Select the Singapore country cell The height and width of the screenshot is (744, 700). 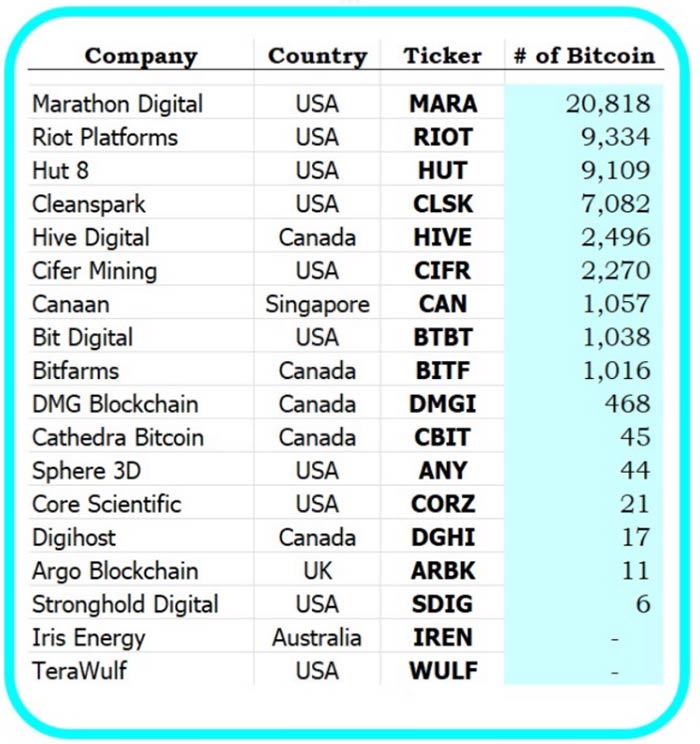coord(317,304)
